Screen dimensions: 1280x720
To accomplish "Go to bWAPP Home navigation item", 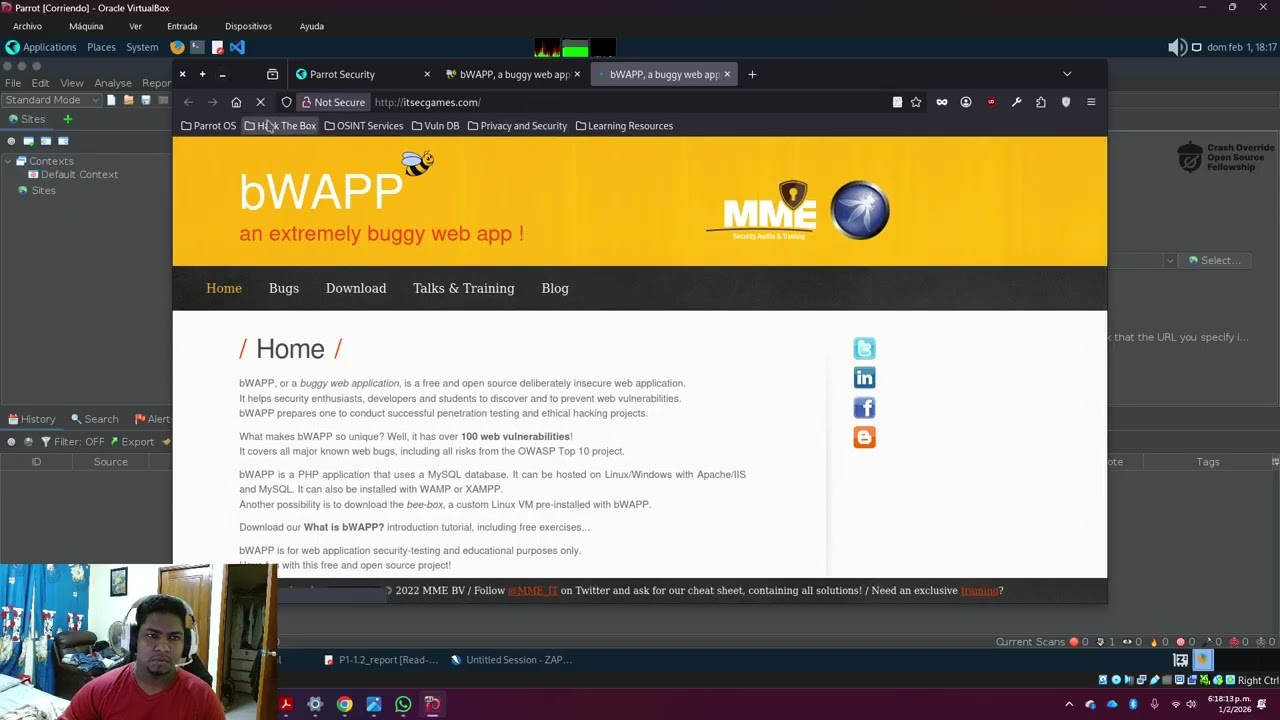I will pyautogui.click(x=224, y=288).
